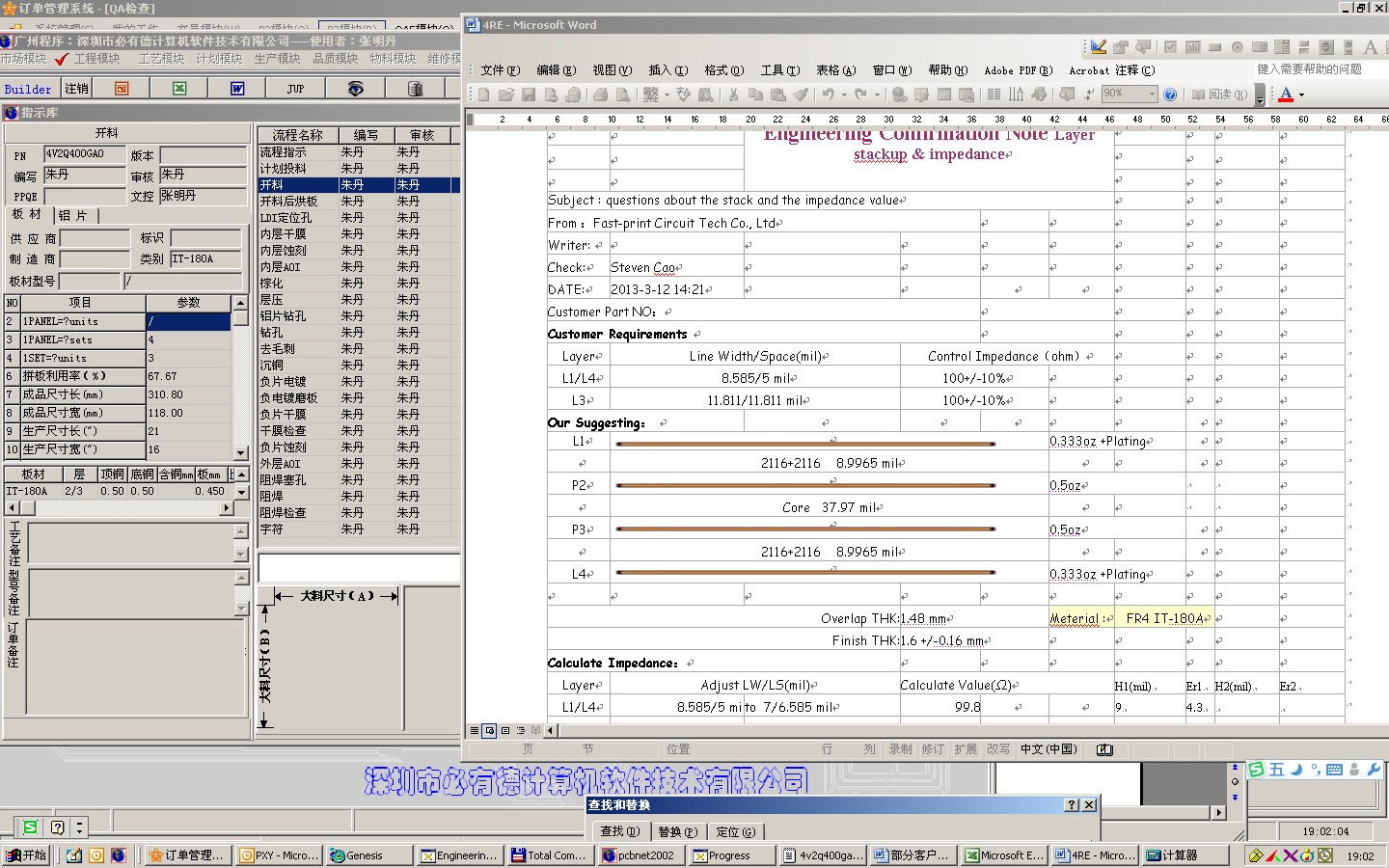Image resolution: width=1389 pixels, height=868 pixels.
Task: Click the 注销 logout button
Action: pos(76,89)
